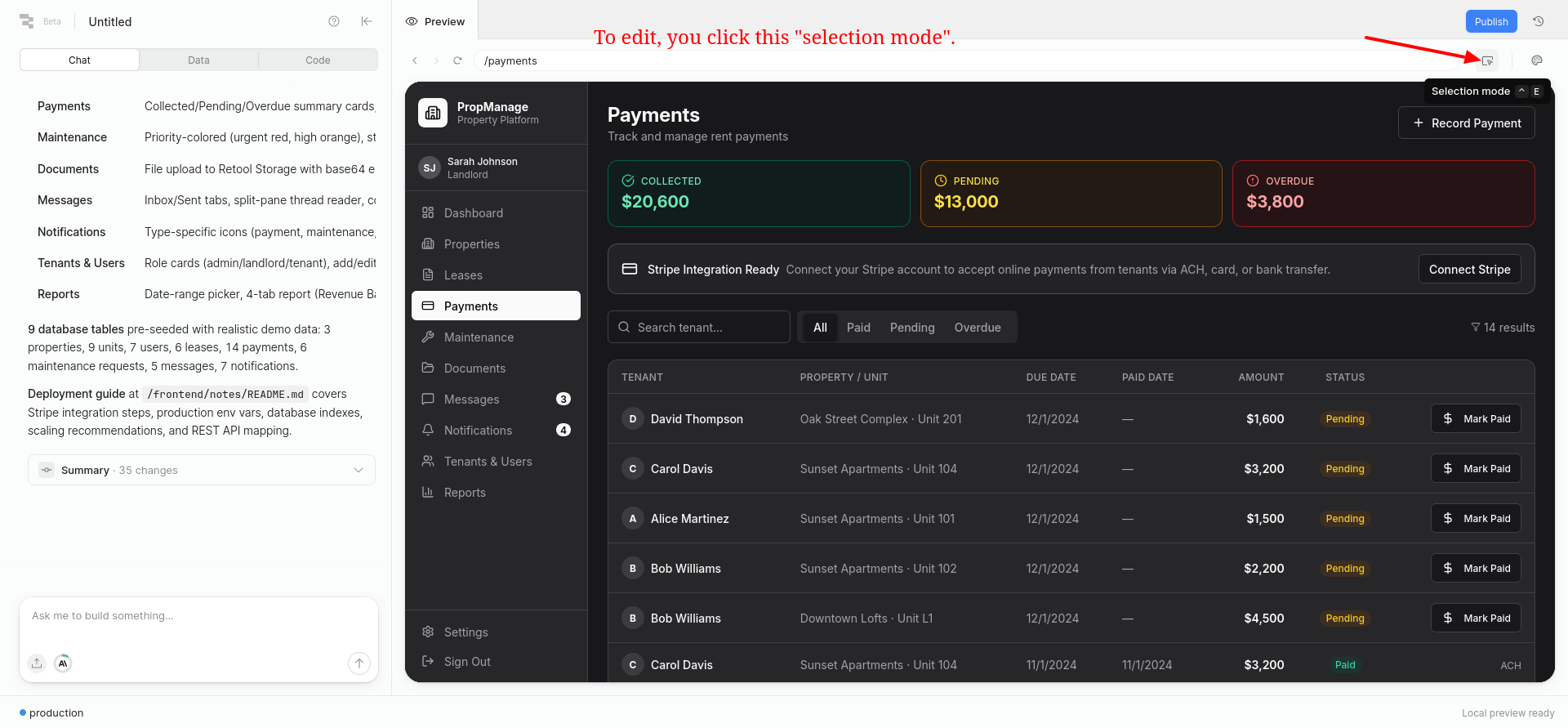The image size is (1568, 728).
Task: Click Sign Out in the sidebar
Action: click(496, 661)
